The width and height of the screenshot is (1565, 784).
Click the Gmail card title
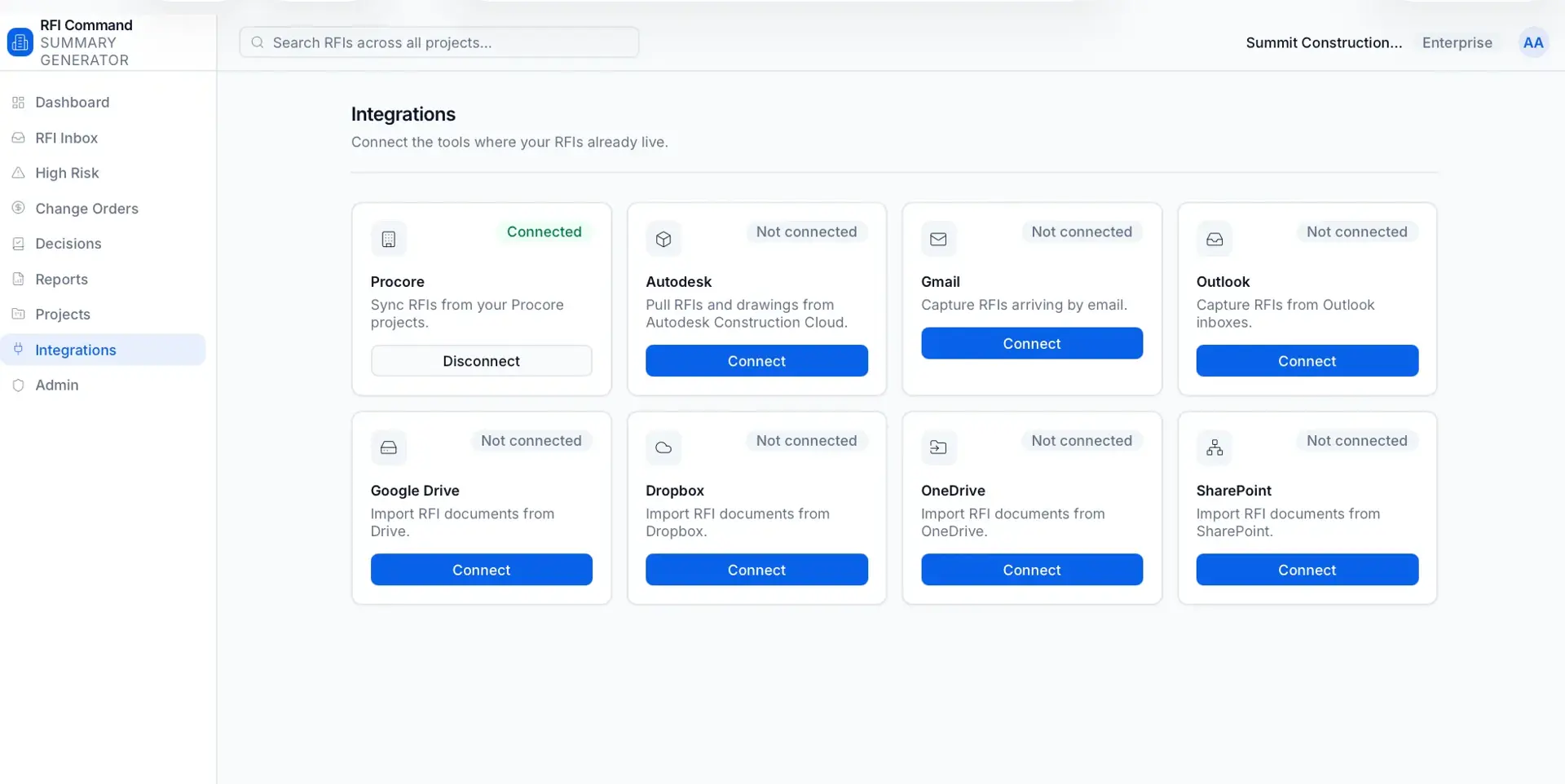[940, 282]
